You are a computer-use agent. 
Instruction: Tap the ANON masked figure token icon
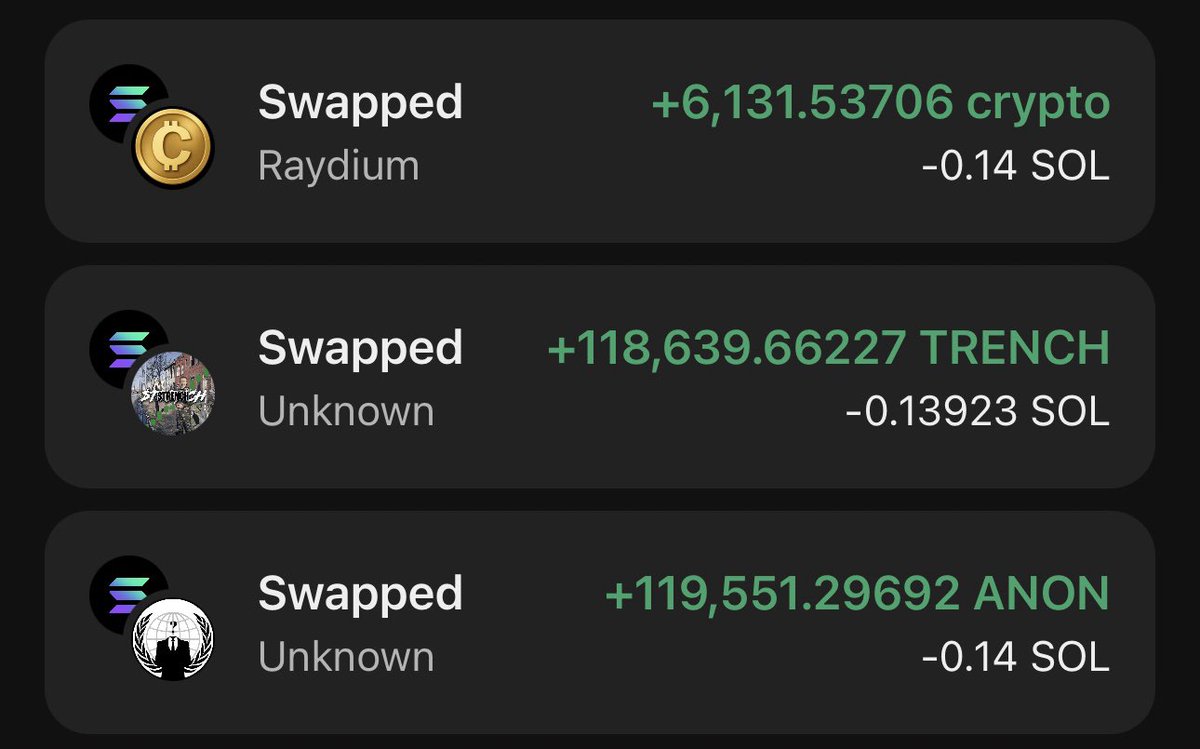point(172,640)
